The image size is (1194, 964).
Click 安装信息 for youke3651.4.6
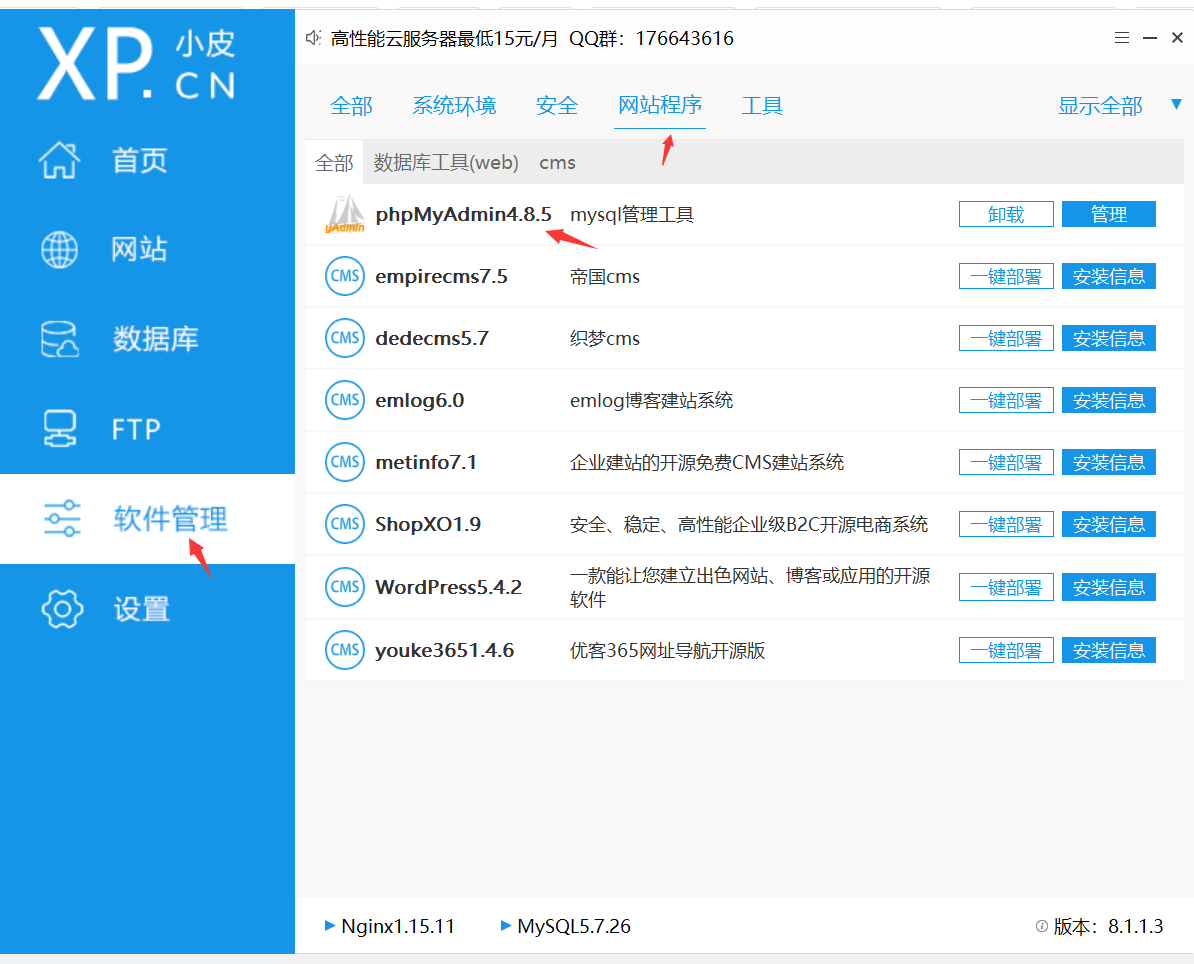click(x=1109, y=650)
